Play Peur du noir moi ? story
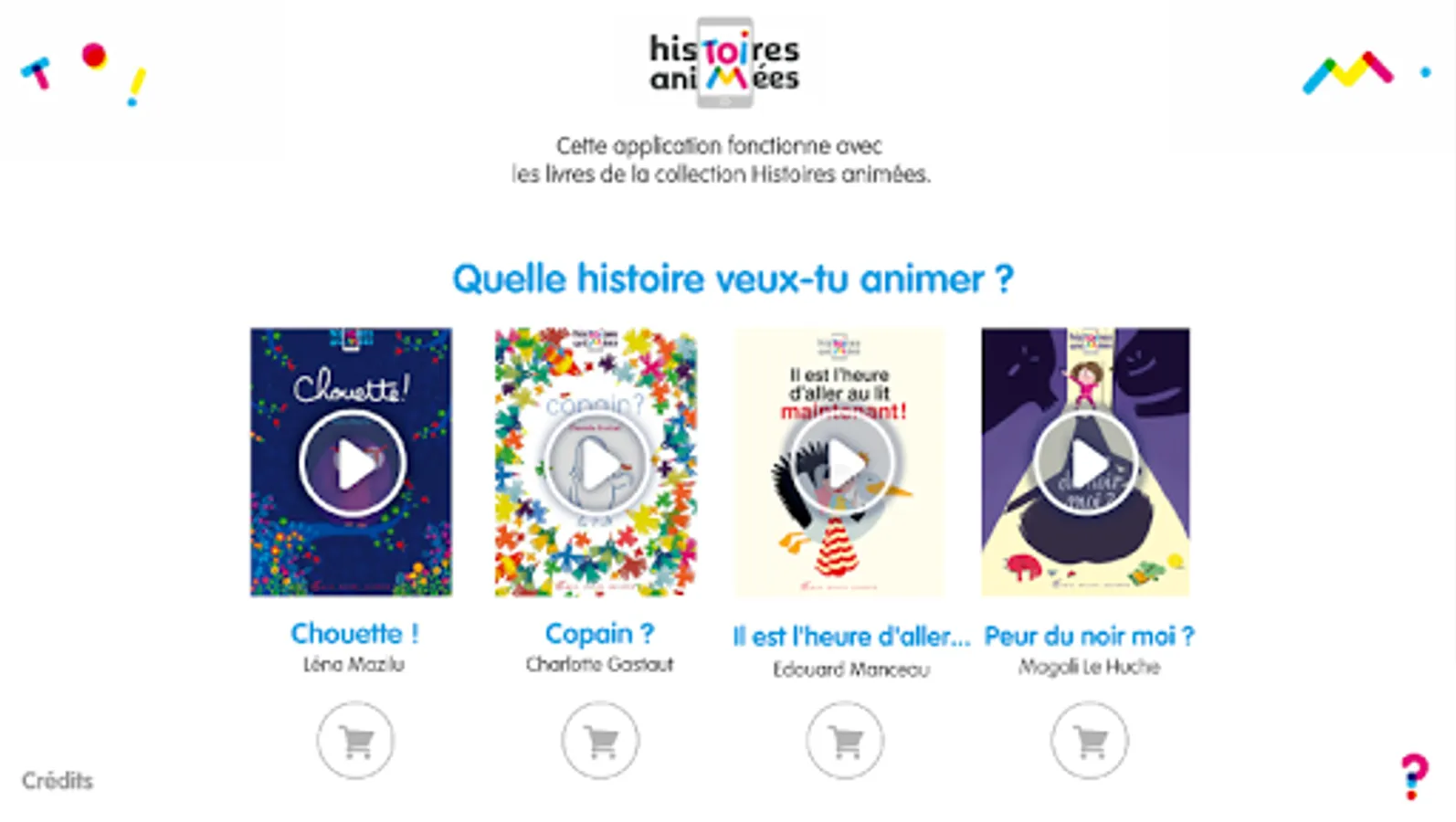The image size is (1456, 822). [x=1086, y=464]
